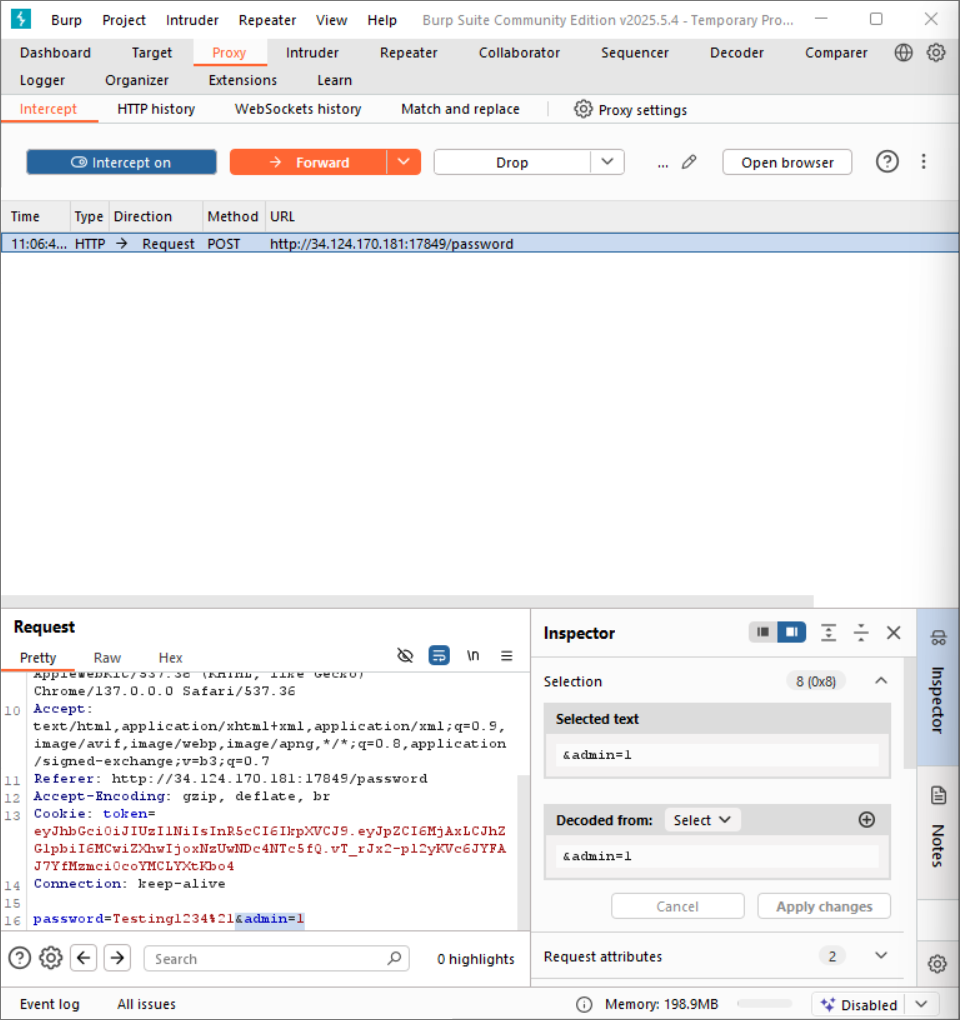Open All issues in status bar

[146, 1004]
